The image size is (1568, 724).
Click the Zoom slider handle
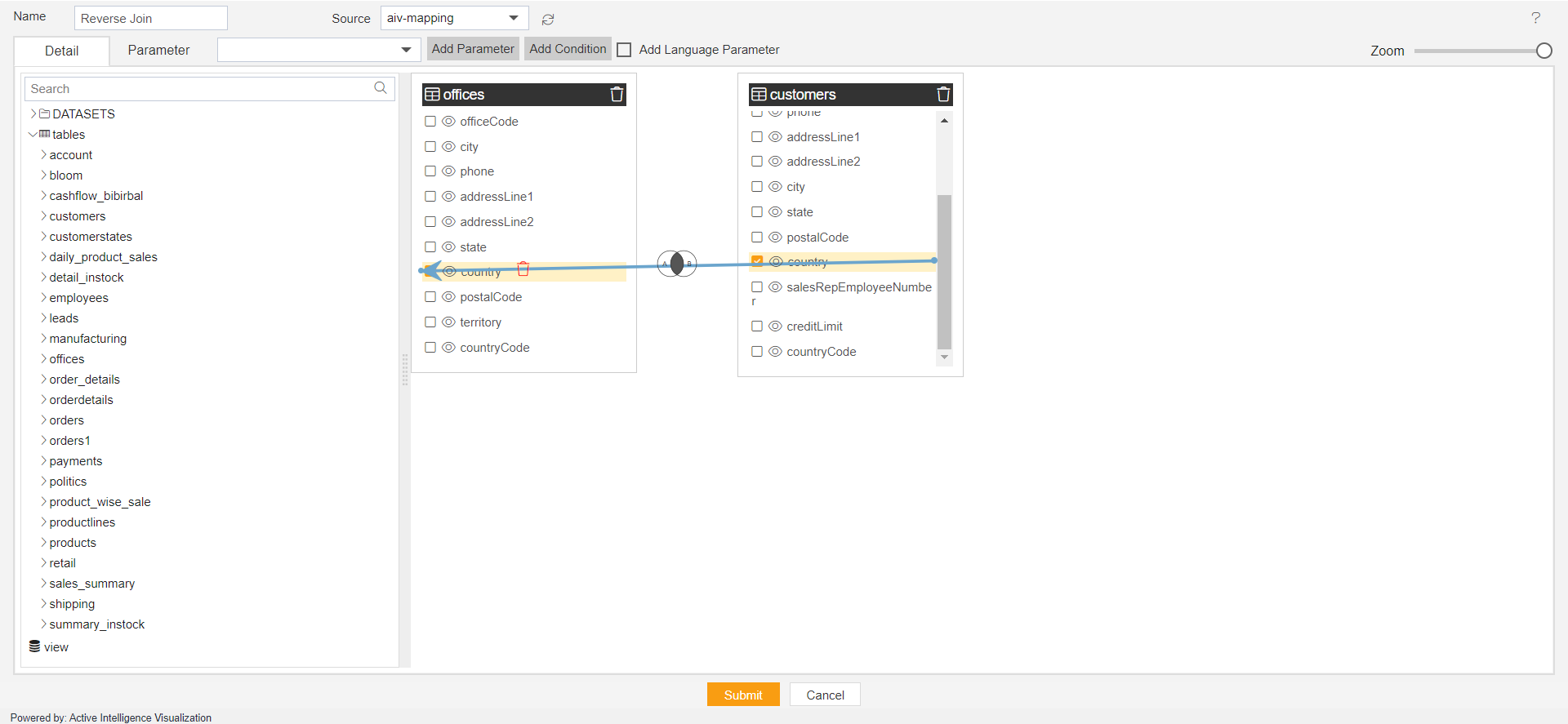[1543, 51]
